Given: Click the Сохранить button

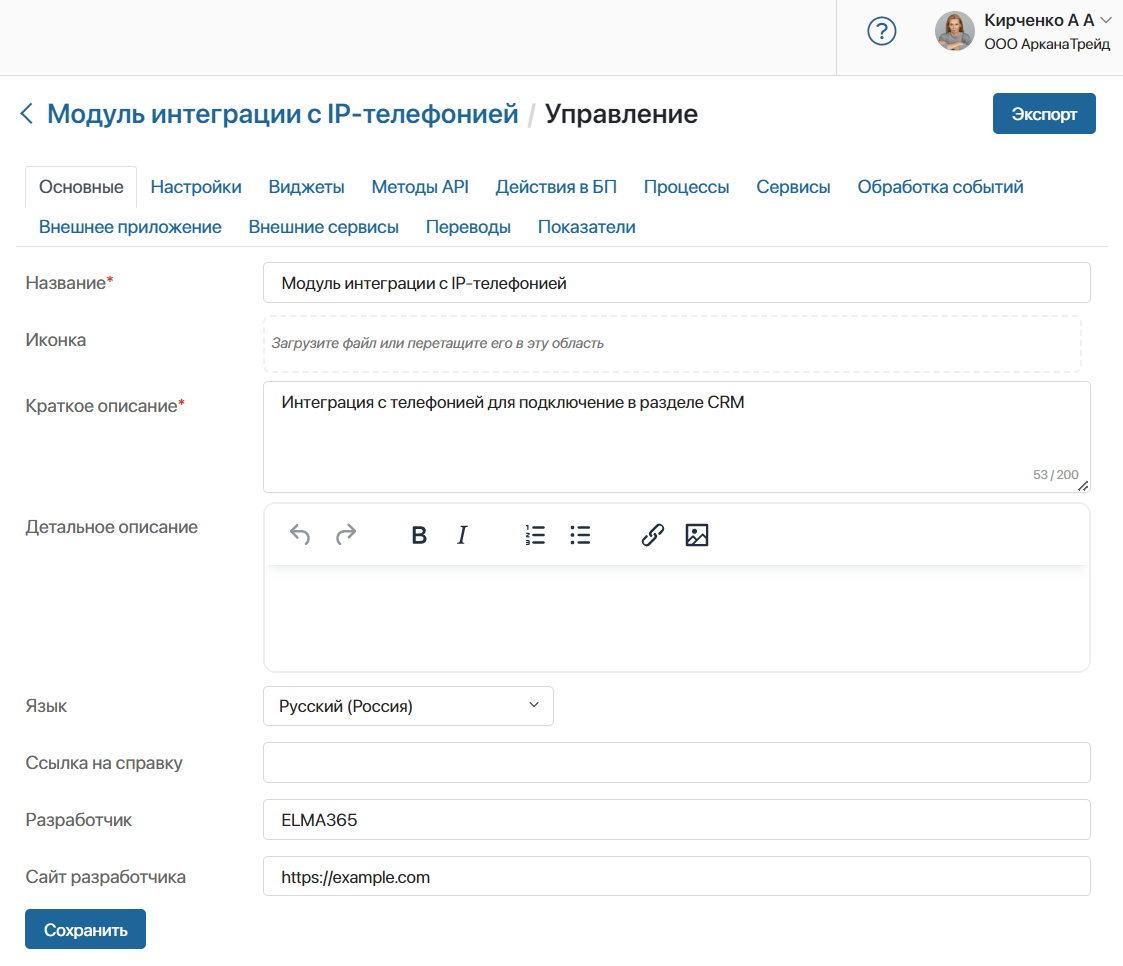Looking at the screenshot, I should 85,929.
